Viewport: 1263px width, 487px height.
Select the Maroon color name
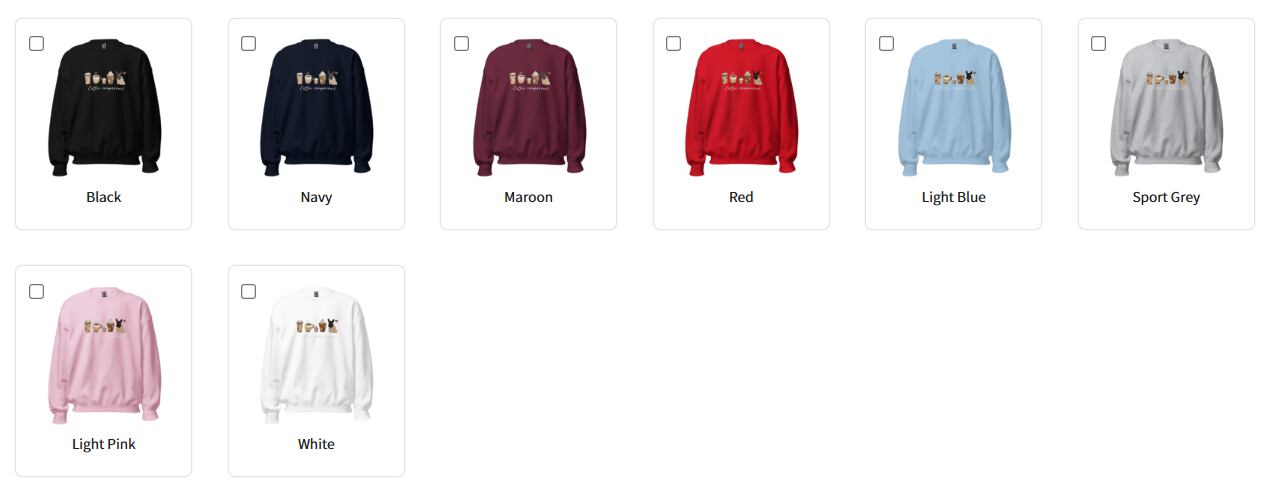(x=529, y=197)
